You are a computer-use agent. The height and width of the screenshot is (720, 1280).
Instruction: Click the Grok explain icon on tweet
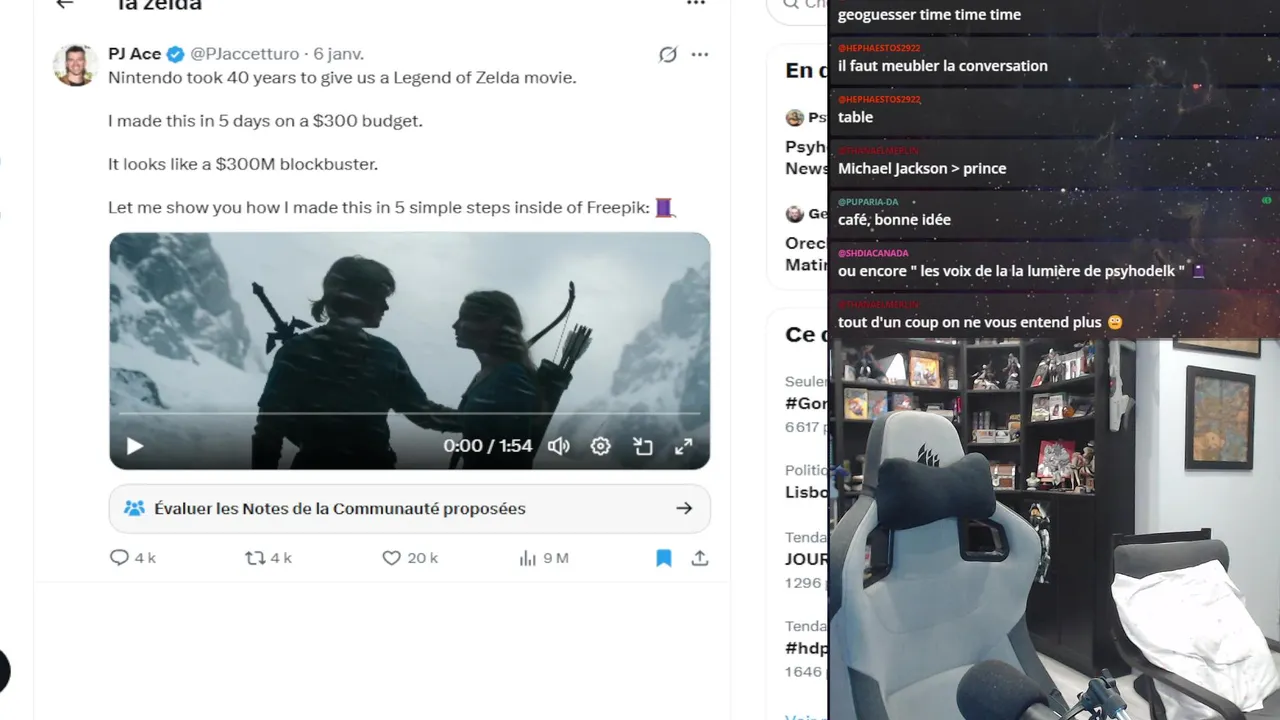(668, 54)
